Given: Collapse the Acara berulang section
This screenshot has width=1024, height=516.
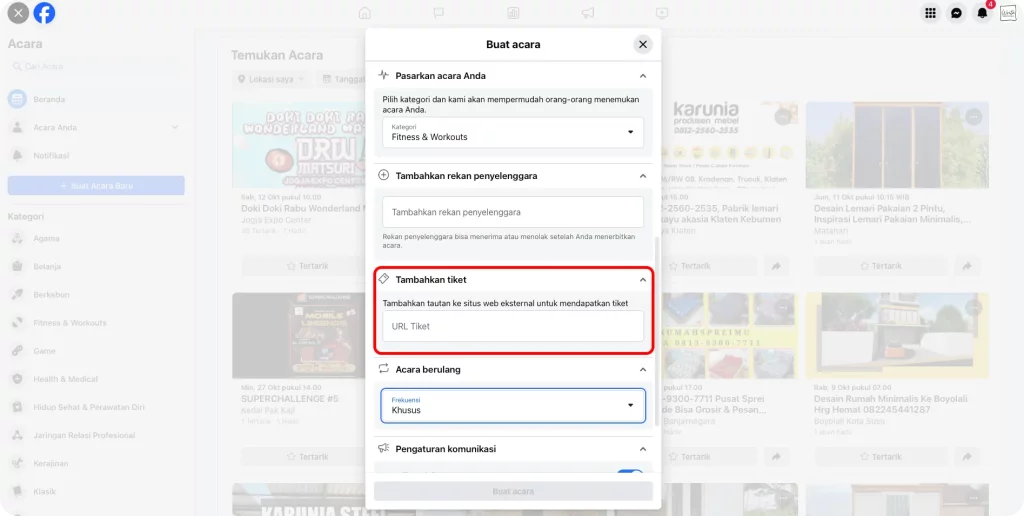Looking at the screenshot, I should (643, 370).
